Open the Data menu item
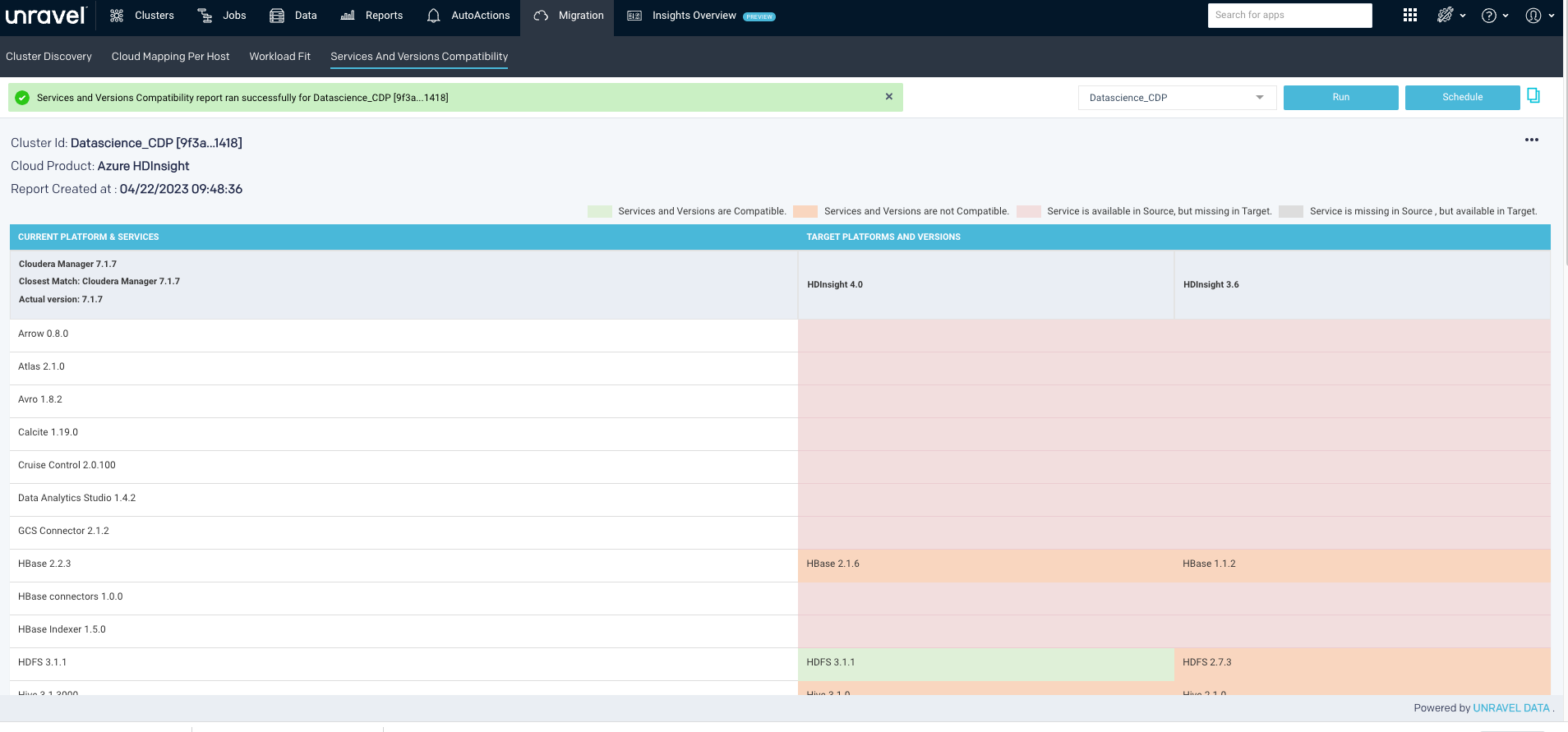1568x732 pixels. tap(293, 16)
